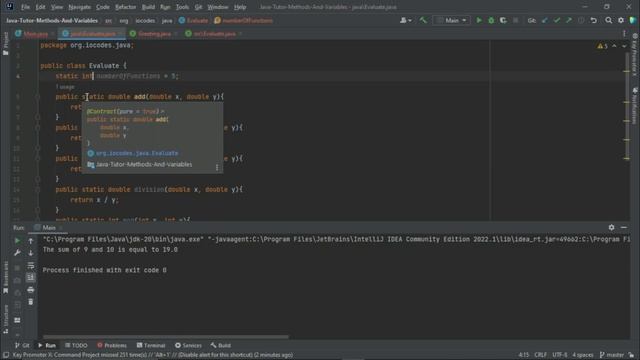This screenshot has width=640, height=360.
Task: Hide the Run tool window with the minus icon
Action: 624,227
